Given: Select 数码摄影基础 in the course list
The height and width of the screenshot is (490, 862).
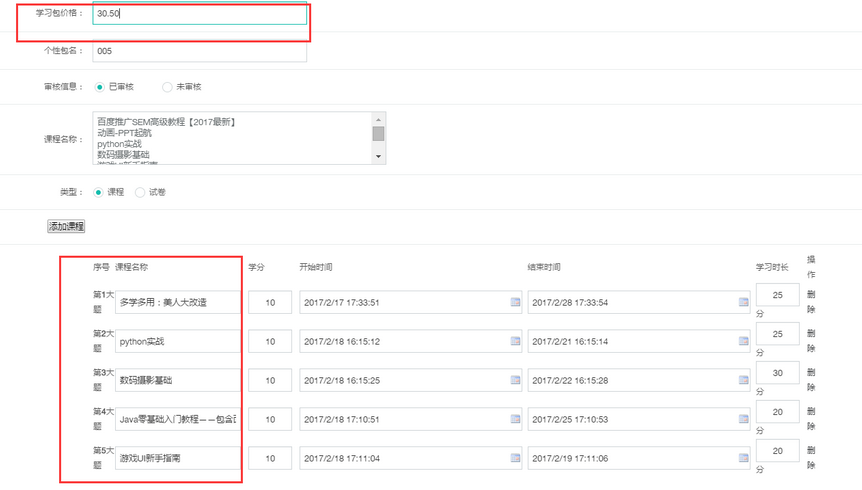Looking at the screenshot, I should 123,154.
